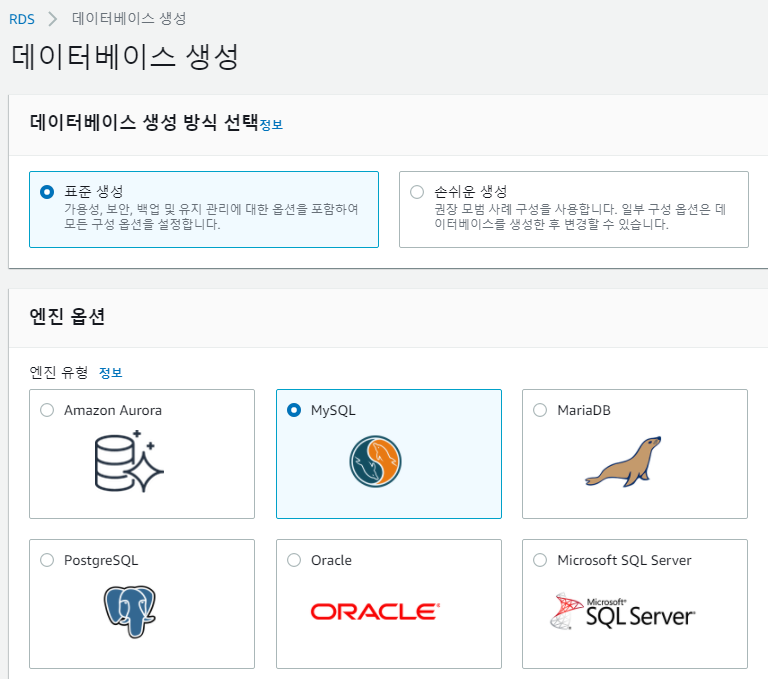Click the MySQL dolphin logo
This screenshot has height=679, width=768.
pos(375,461)
